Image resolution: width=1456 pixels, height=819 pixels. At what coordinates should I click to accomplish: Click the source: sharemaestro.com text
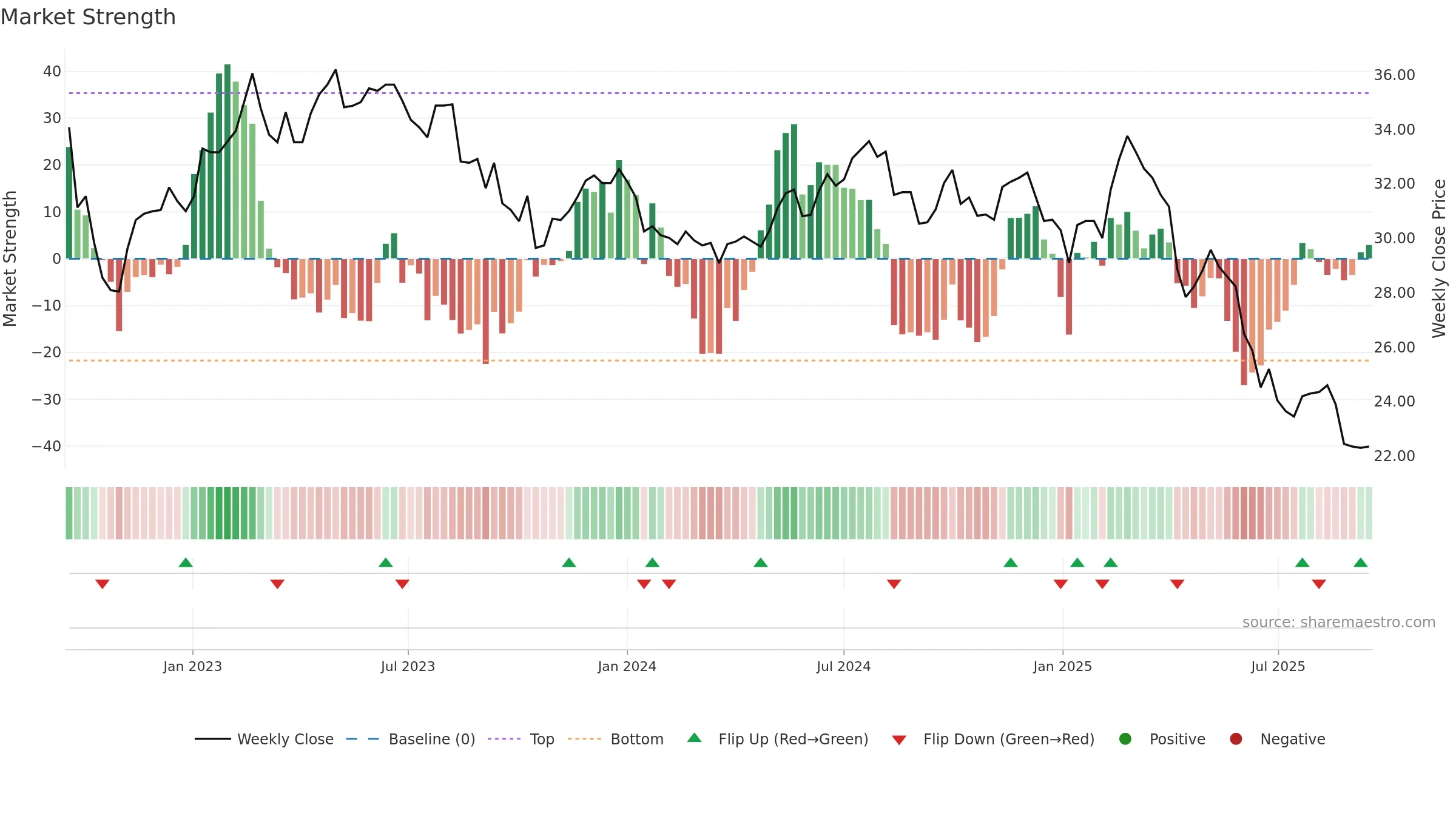pos(1339,622)
